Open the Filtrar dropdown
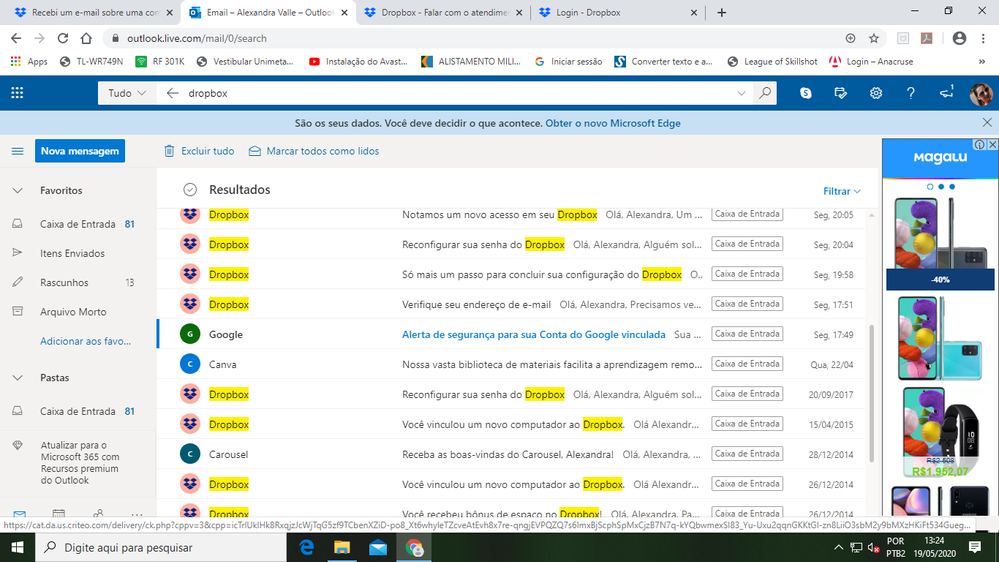The width and height of the screenshot is (999, 562). click(x=842, y=191)
